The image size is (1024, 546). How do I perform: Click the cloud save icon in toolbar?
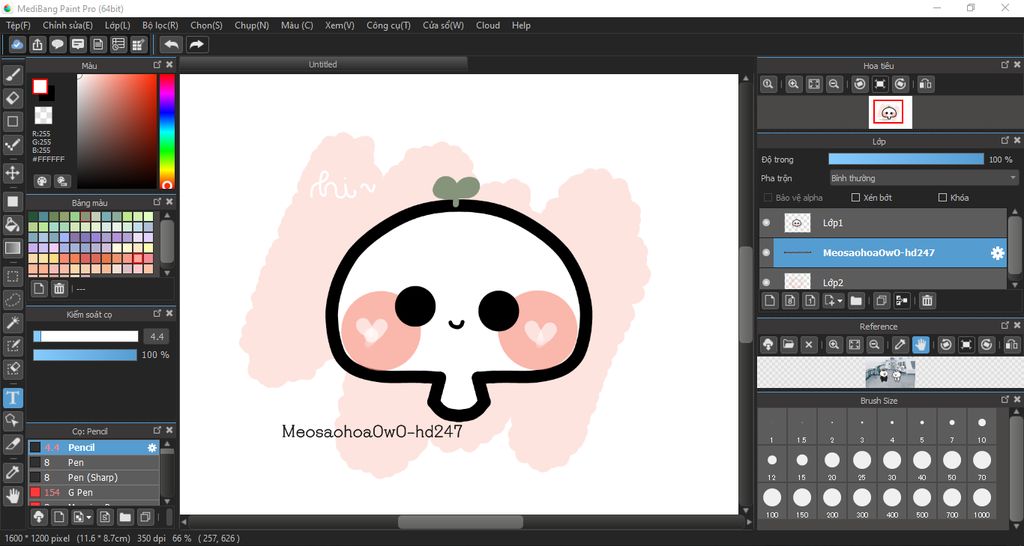point(18,44)
